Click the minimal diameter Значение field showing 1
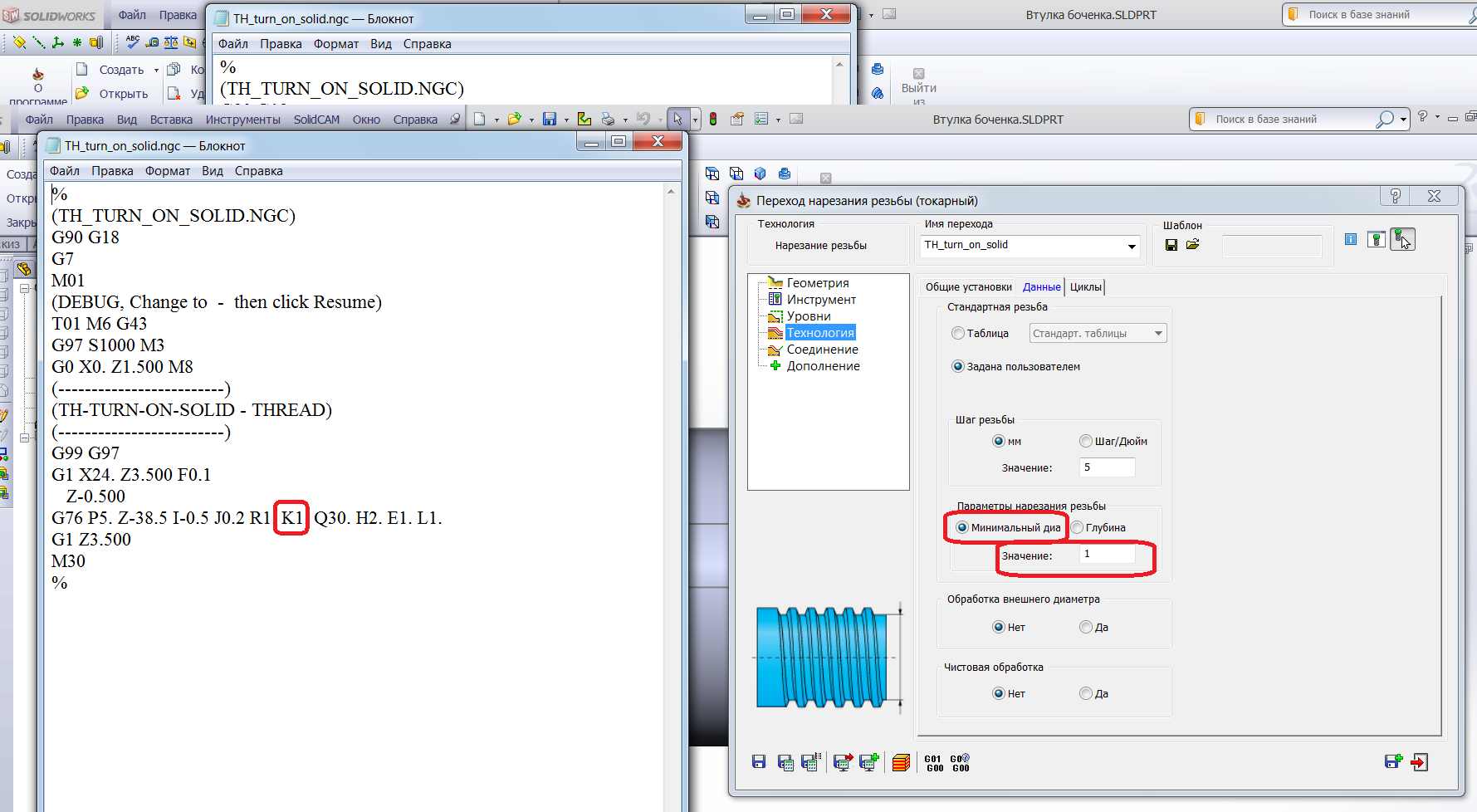The width and height of the screenshot is (1477, 812). [x=1107, y=554]
